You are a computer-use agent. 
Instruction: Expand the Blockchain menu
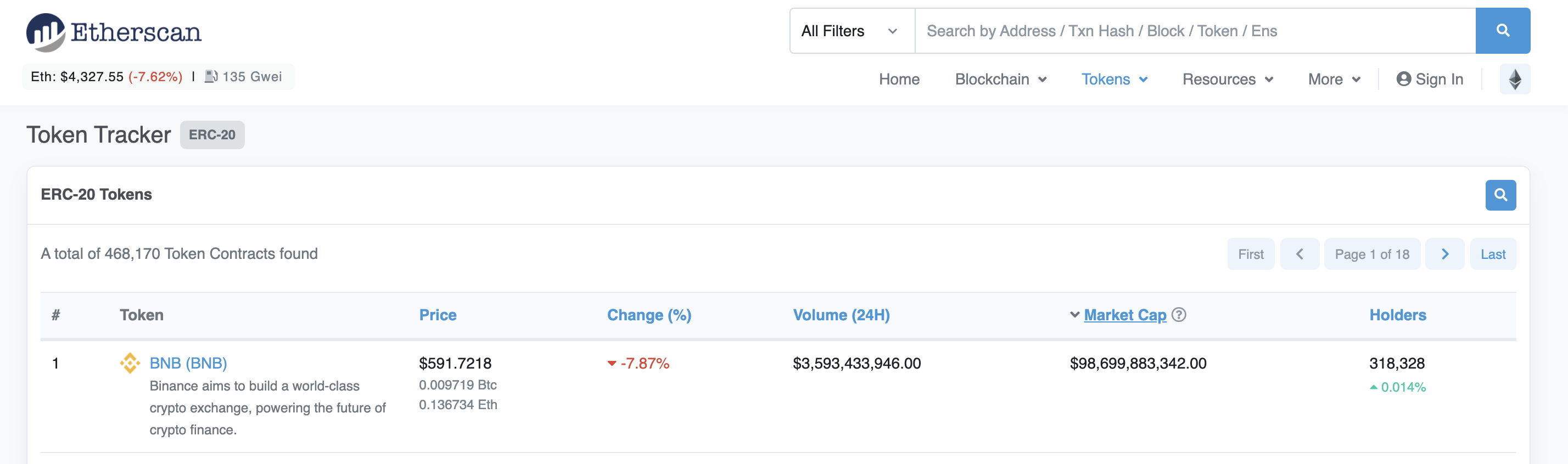[x=1001, y=79]
